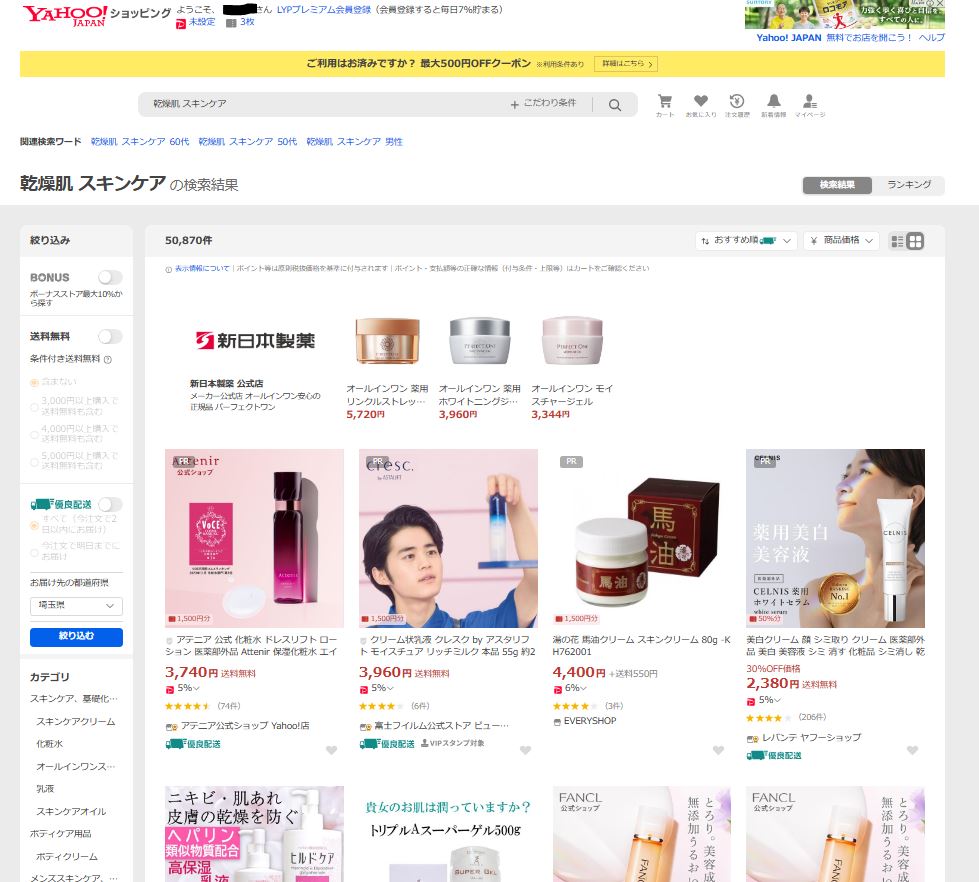This screenshot has height=882, width=979.
Task: Open アテニア公式ショップ Yahoo!店 store link
Action: tap(245, 726)
